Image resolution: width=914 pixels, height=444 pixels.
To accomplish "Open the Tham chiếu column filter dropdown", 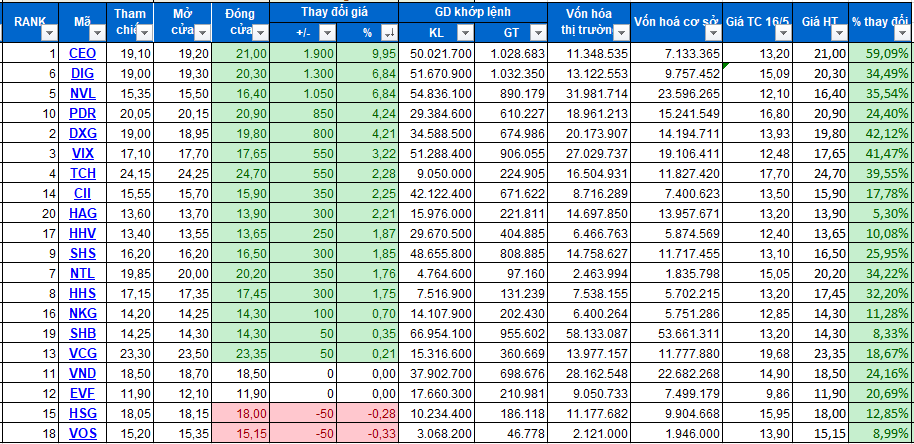I will (143, 33).
